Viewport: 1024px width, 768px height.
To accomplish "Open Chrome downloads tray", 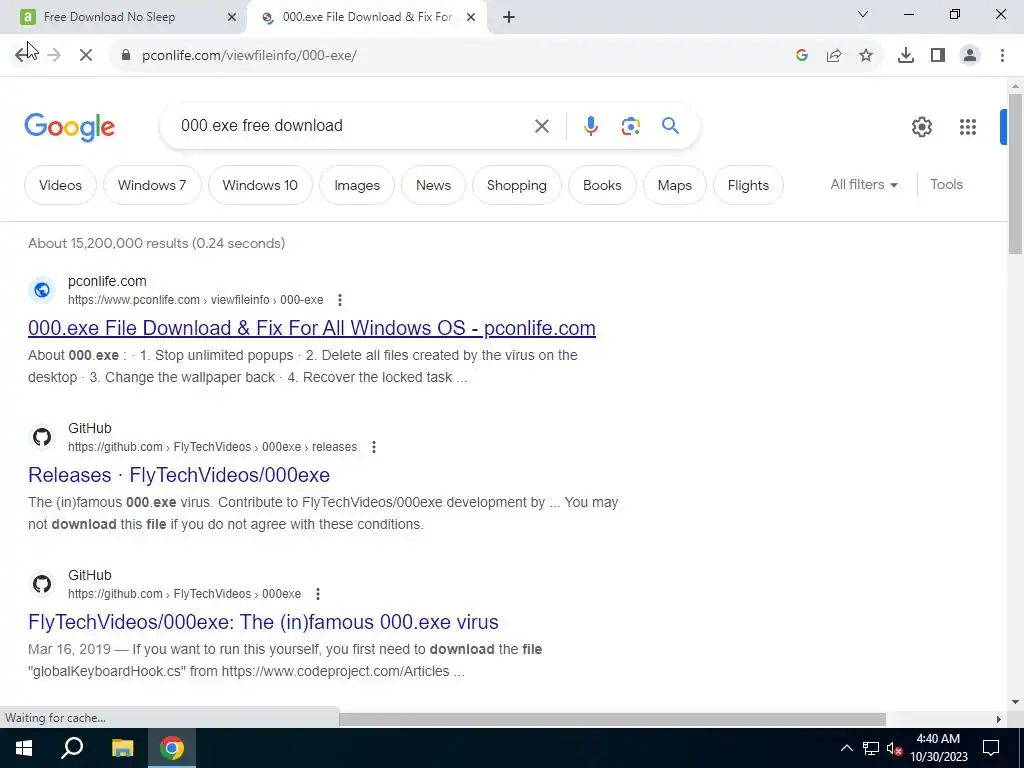I will (x=906, y=55).
